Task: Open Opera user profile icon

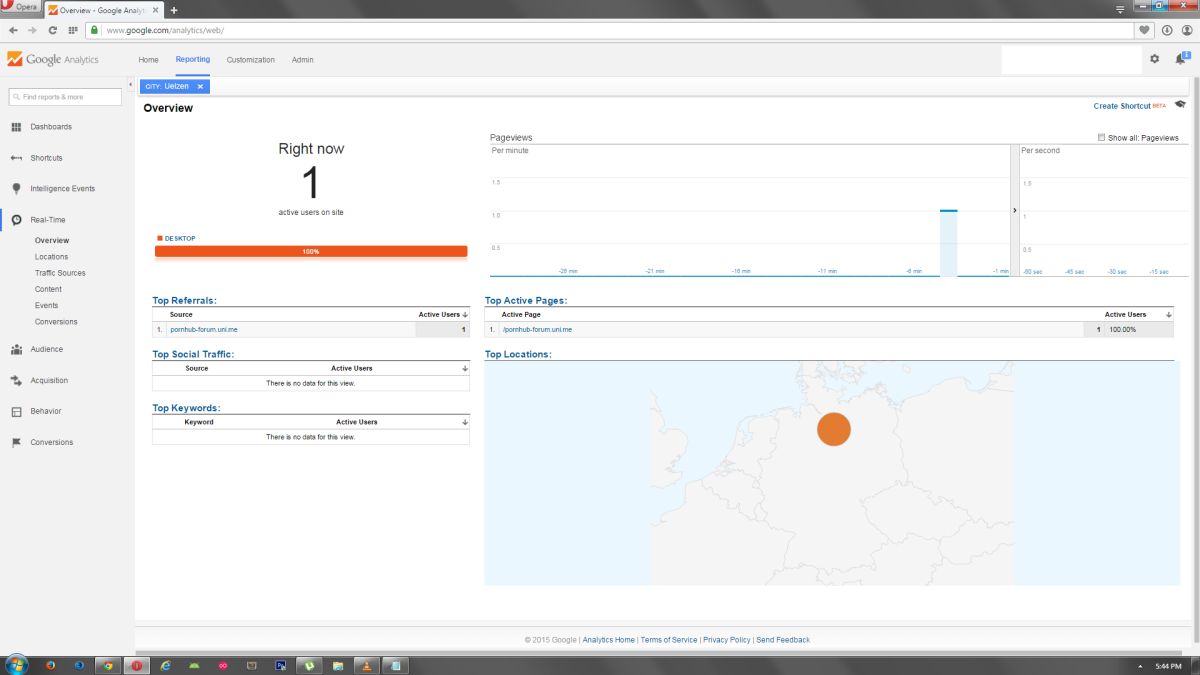Action: 1186,30
